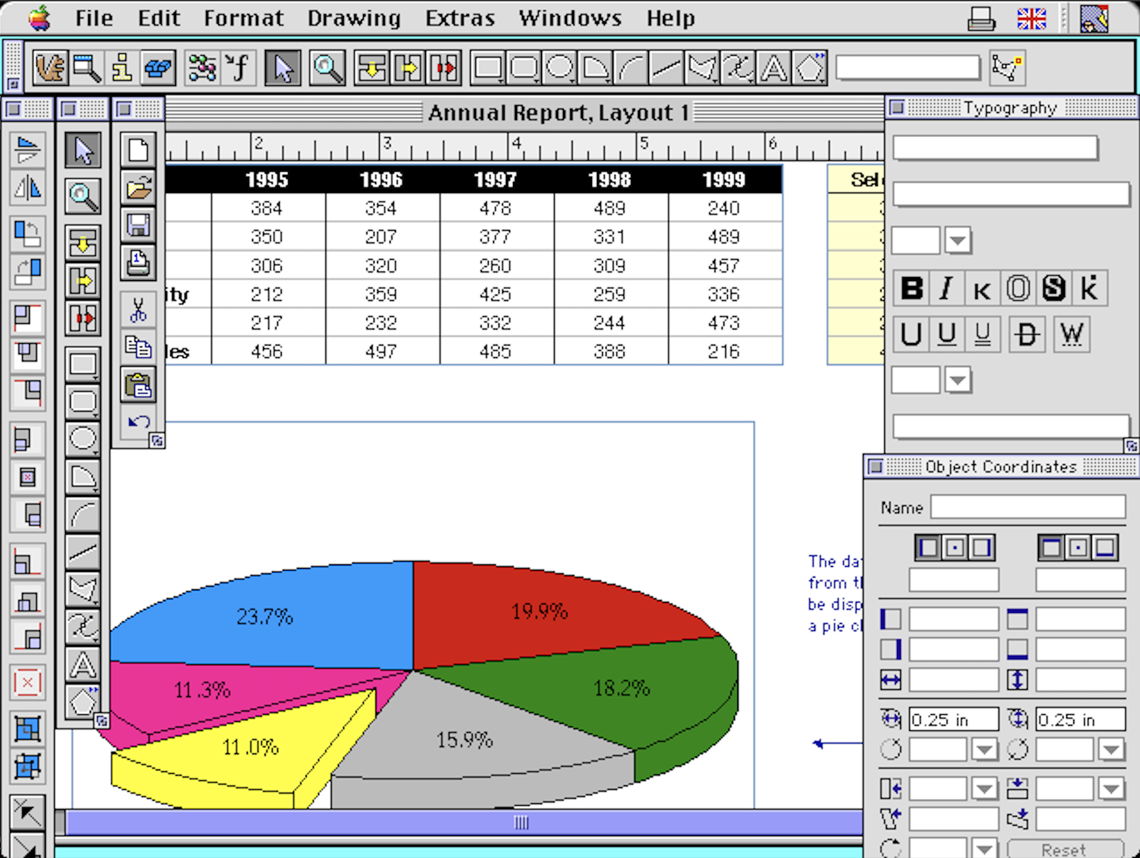The height and width of the screenshot is (858, 1140).
Task: Toggle strikethrough style in Typography palette
Action: point(1026,334)
